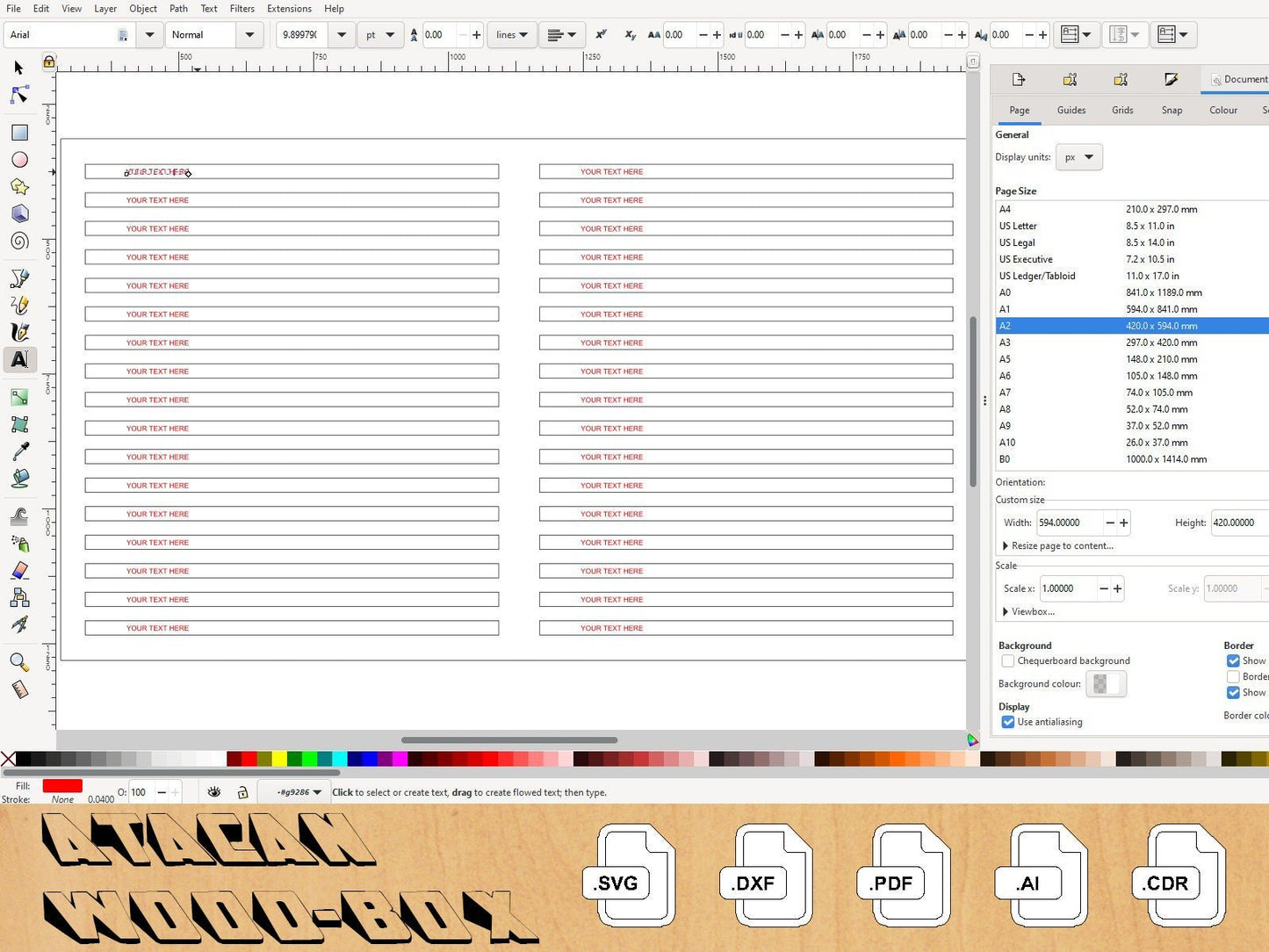Toggle the layer visibility eye icon
The image size is (1269, 952).
tap(214, 792)
